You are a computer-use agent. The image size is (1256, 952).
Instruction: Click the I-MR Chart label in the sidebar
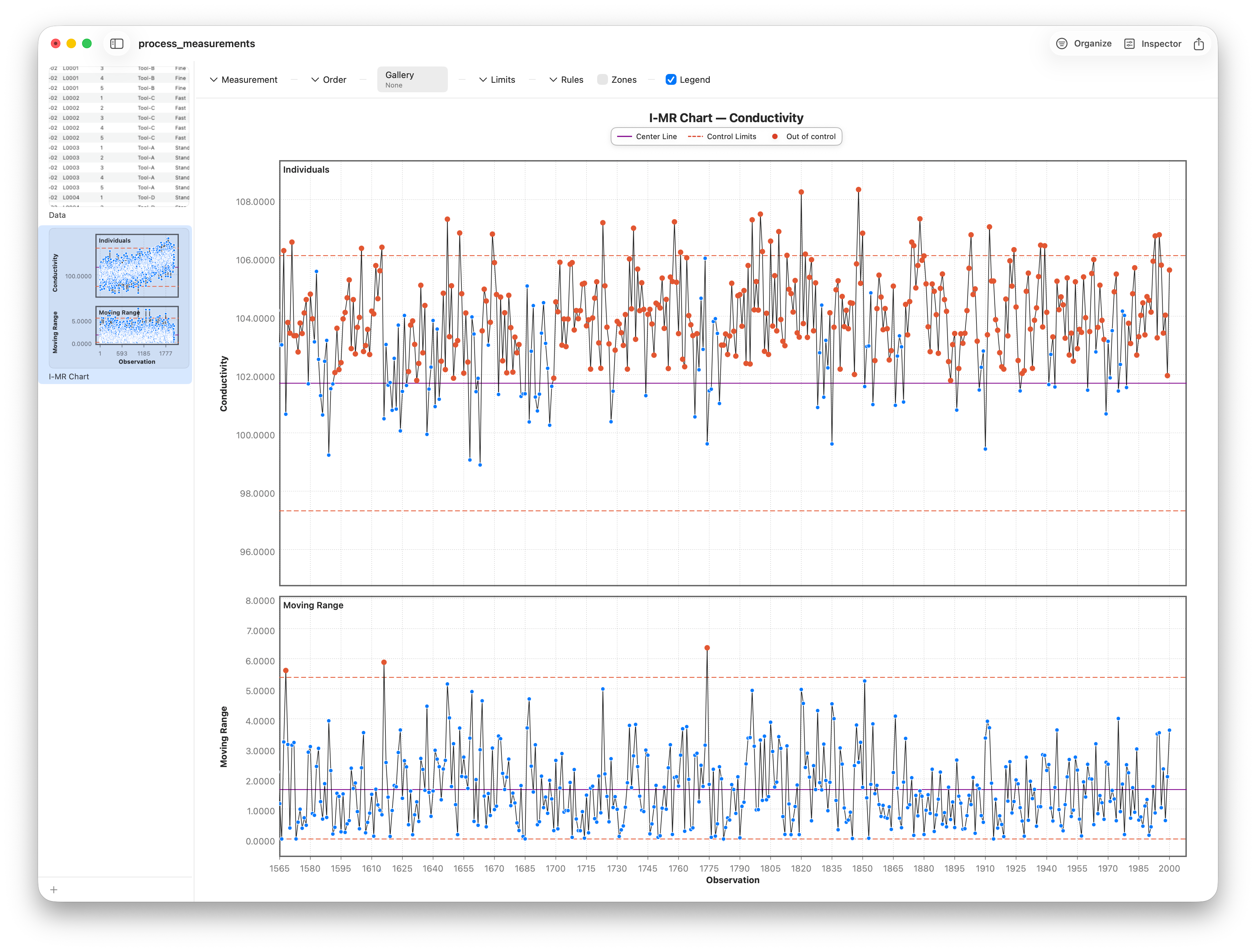pos(69,376)
